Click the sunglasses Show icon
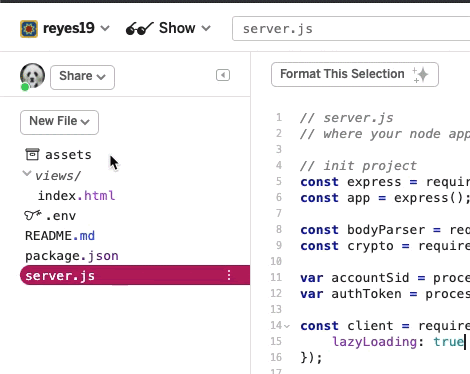This screenshot has width=470, height=374. point(139,29)
